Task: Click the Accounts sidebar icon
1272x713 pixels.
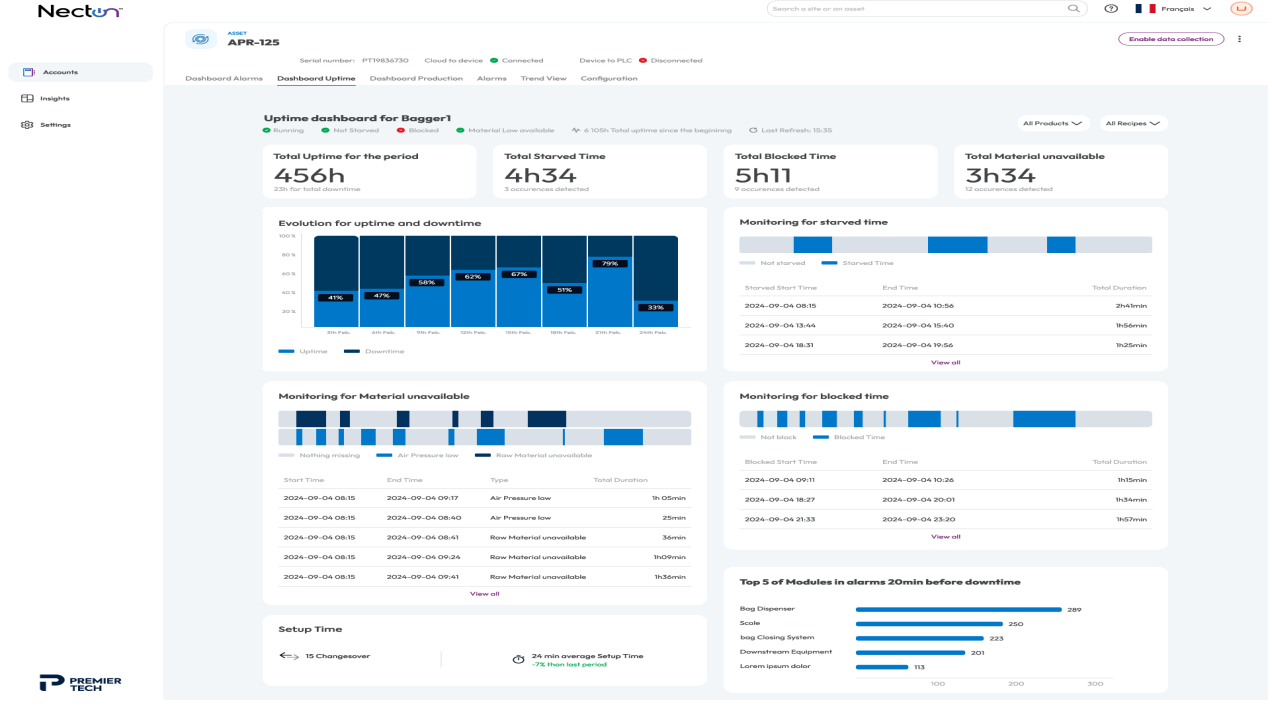Action: 28,72
